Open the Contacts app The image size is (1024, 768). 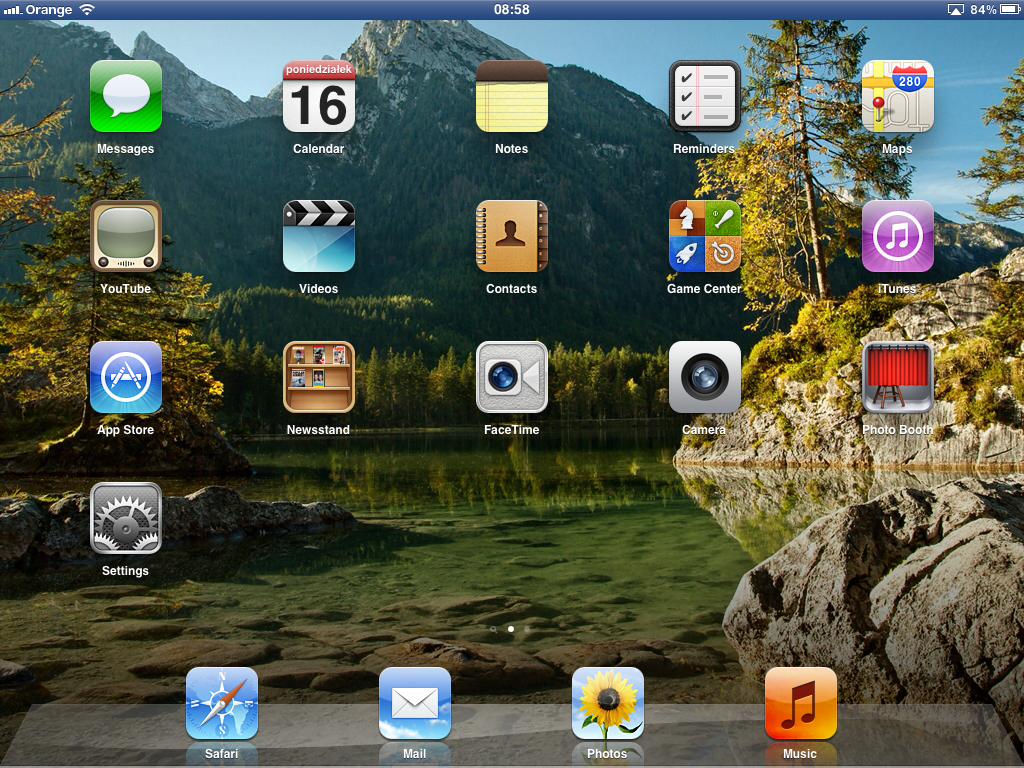(x=511, y=236)
